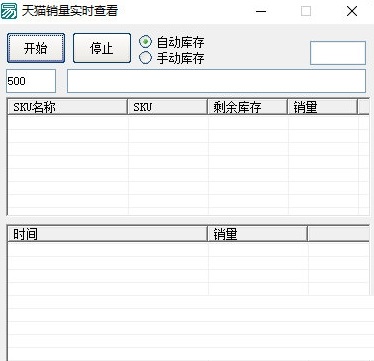Click the app icon in the title bar

[9, 11]
